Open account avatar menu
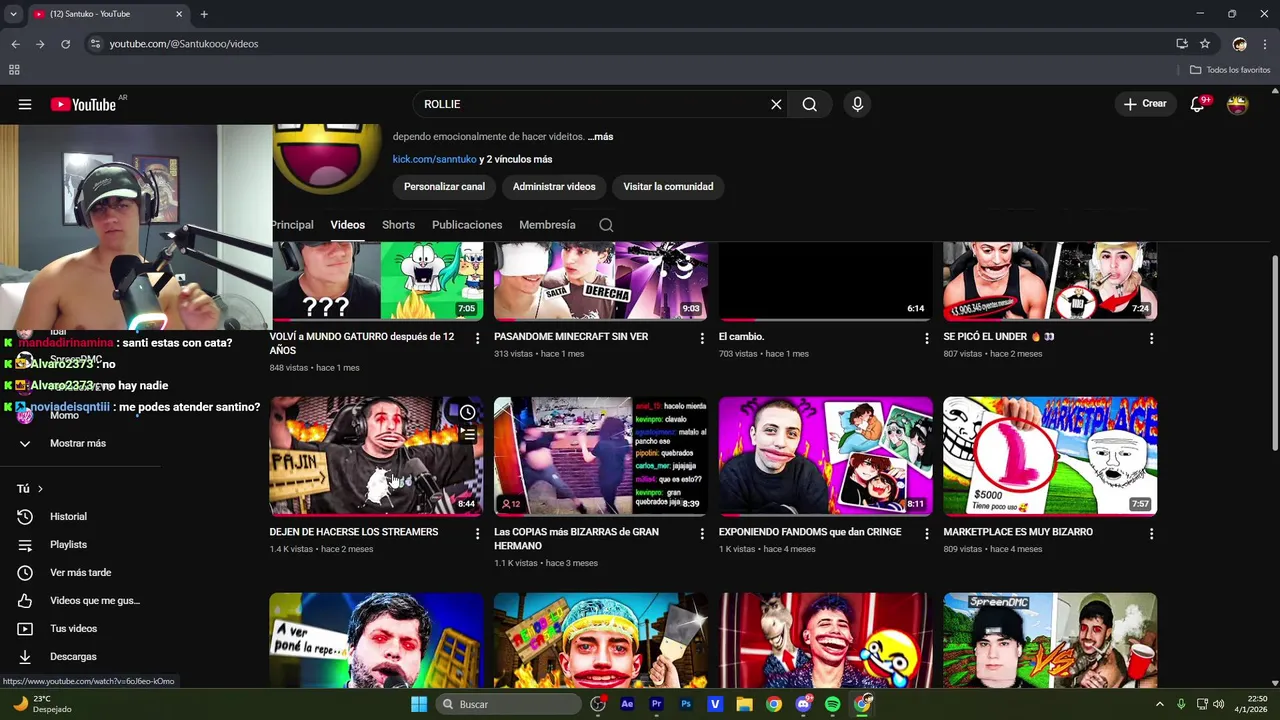 [1238, 104]
